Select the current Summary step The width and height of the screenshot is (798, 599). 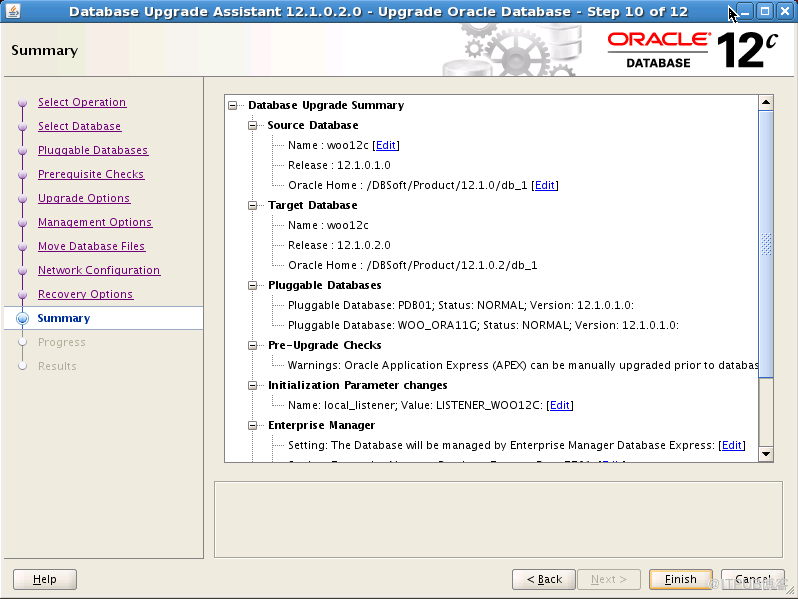point(64,318)
